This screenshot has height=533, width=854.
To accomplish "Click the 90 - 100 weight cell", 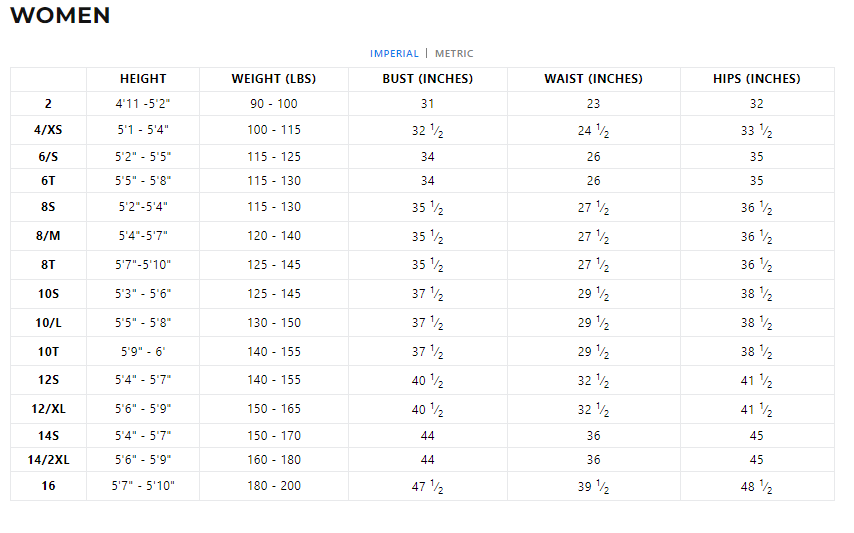I will click(x=274, y=104).
